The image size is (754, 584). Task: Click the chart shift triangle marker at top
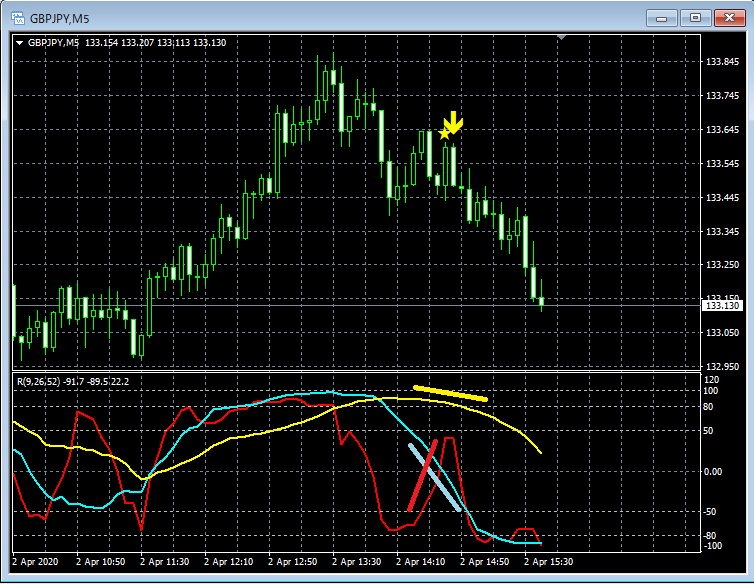561,37
